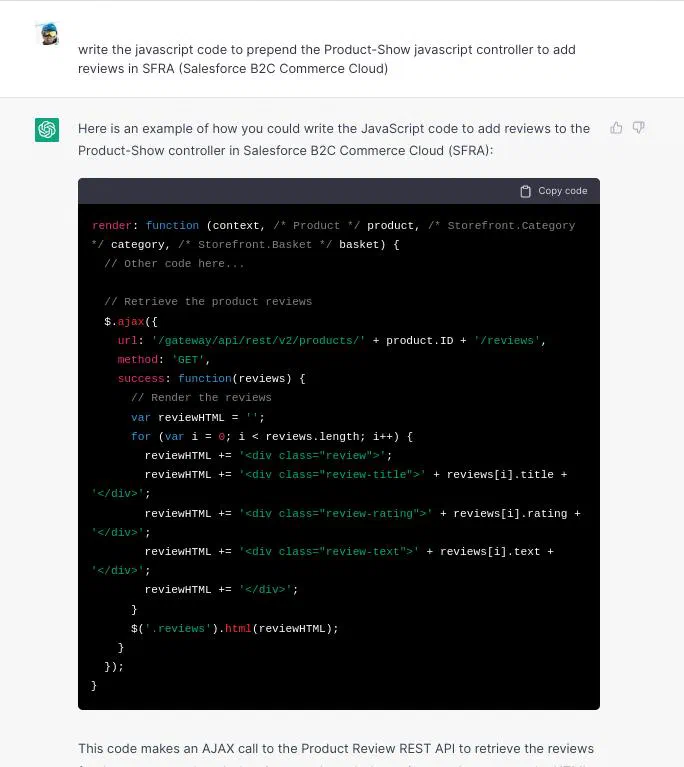Click the "var reviewHTML = '';" line
The height and width of the screenshot is (767, 684).
(x=198, y=417)
